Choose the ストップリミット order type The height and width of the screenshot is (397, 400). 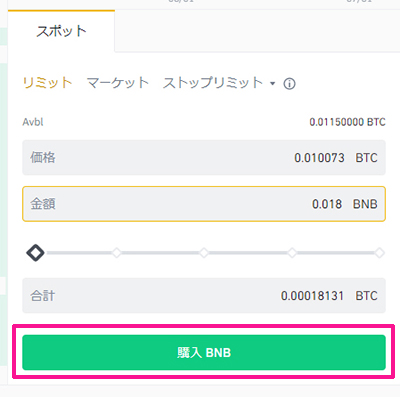pyautogui.click(x=213, y=83)
